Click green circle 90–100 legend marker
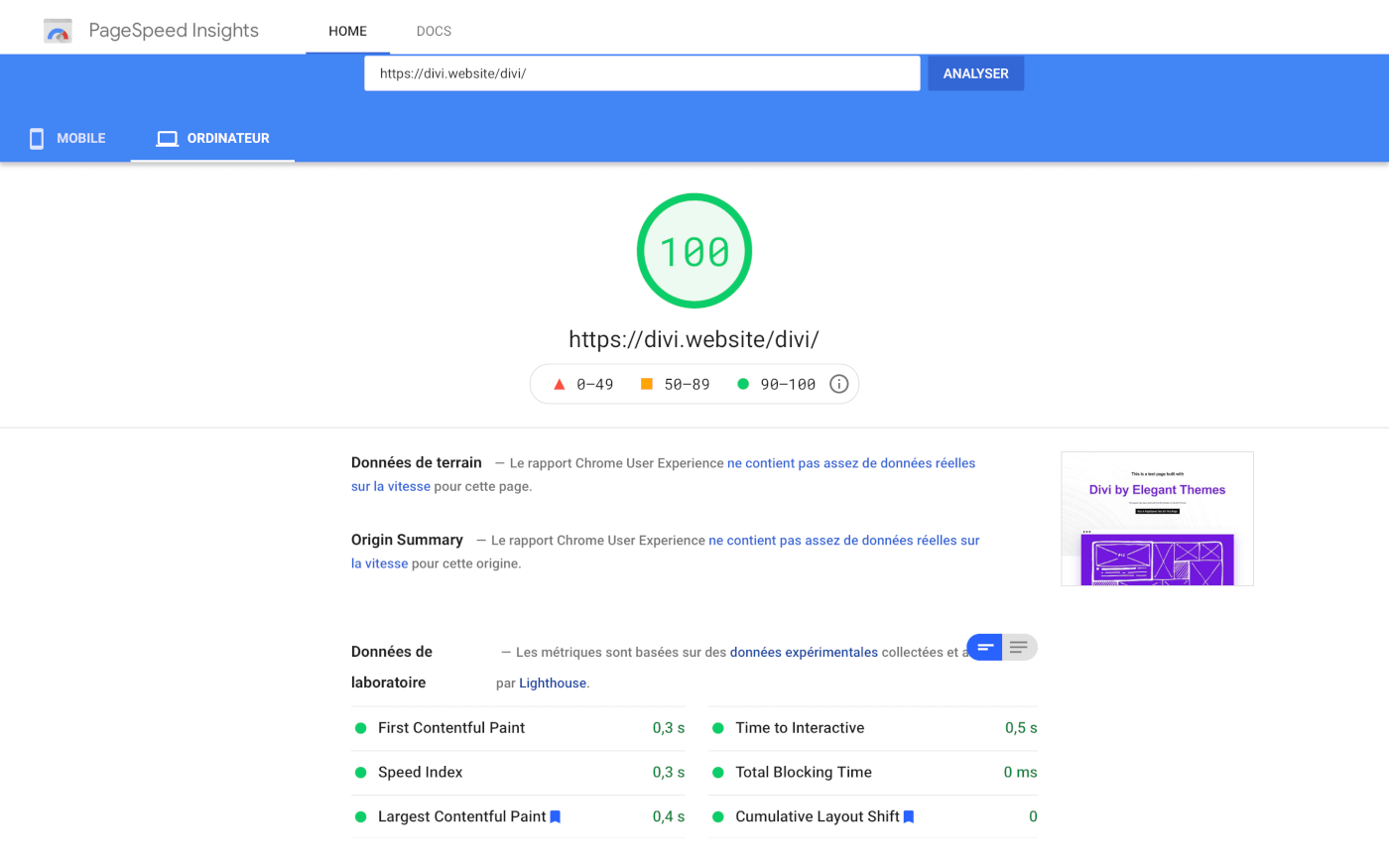The width and height of the screenshot is (1389, 868). click(742, 384)
